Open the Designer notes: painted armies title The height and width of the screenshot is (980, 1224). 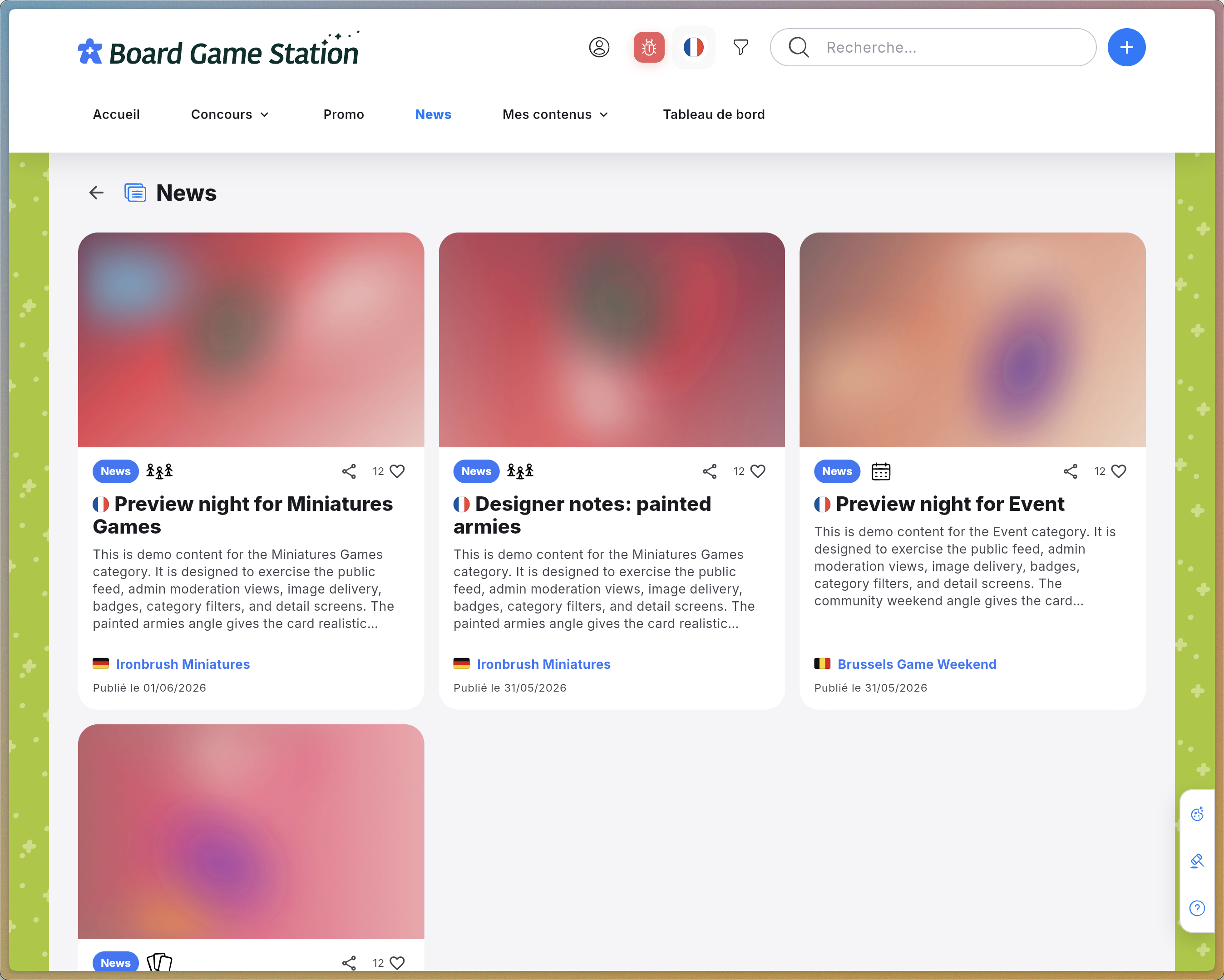click(582, 515)
